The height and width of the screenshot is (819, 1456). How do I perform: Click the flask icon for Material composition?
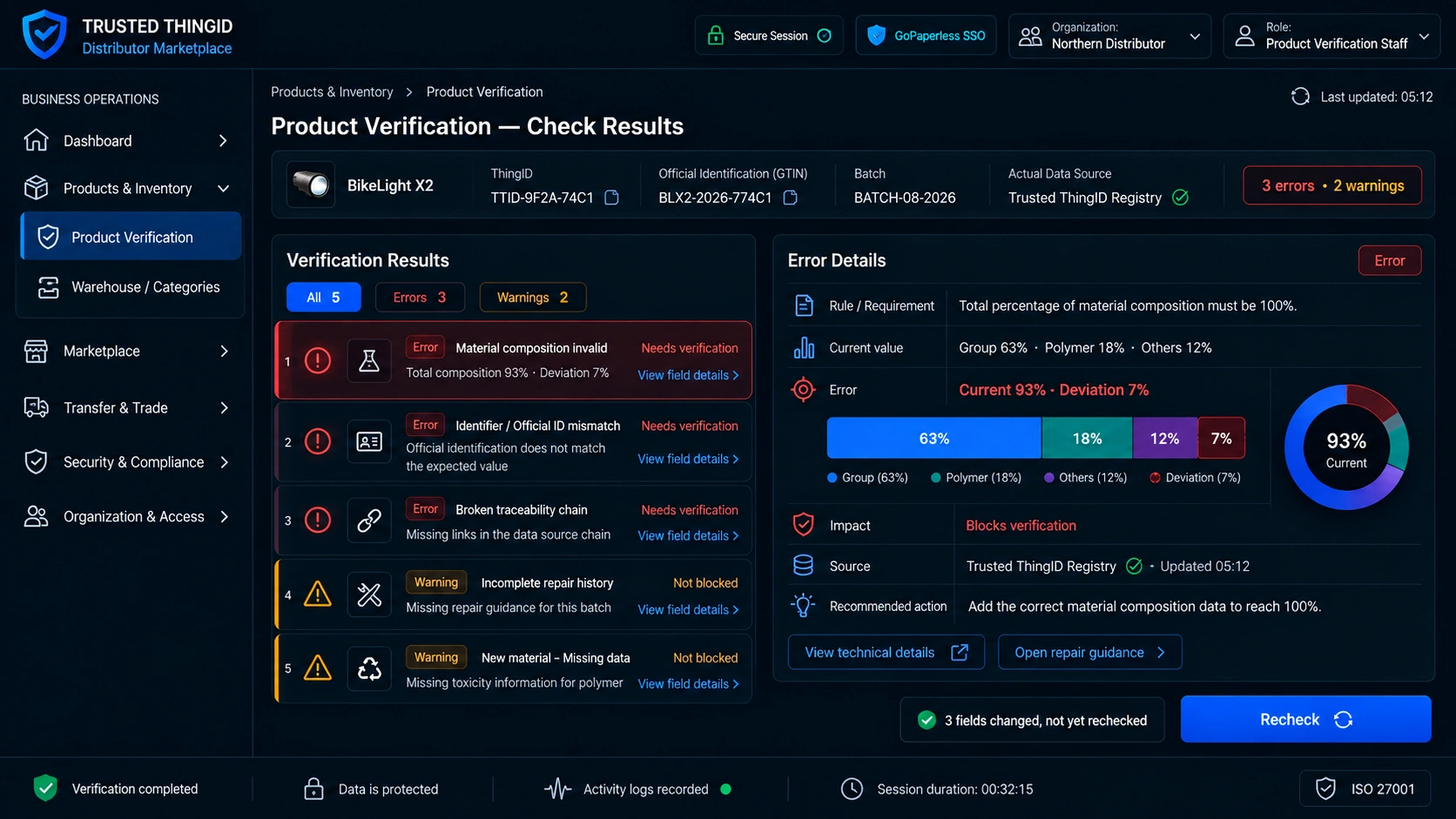pyautogui.click(x=369, y=360)
